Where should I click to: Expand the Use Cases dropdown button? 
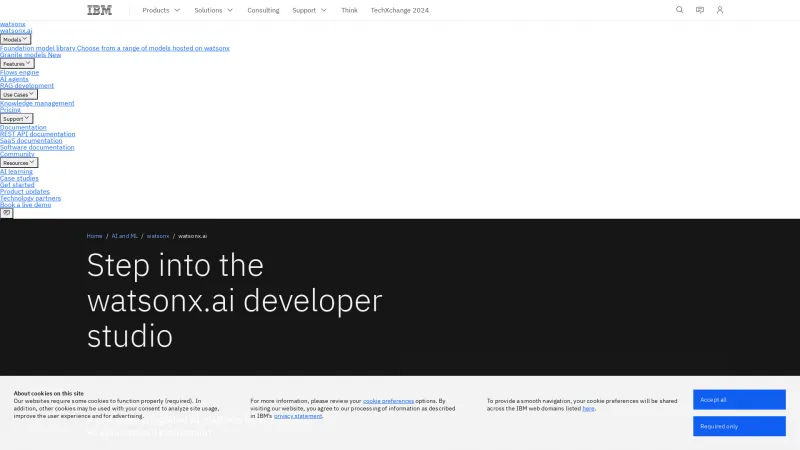[x=18, y=94]
